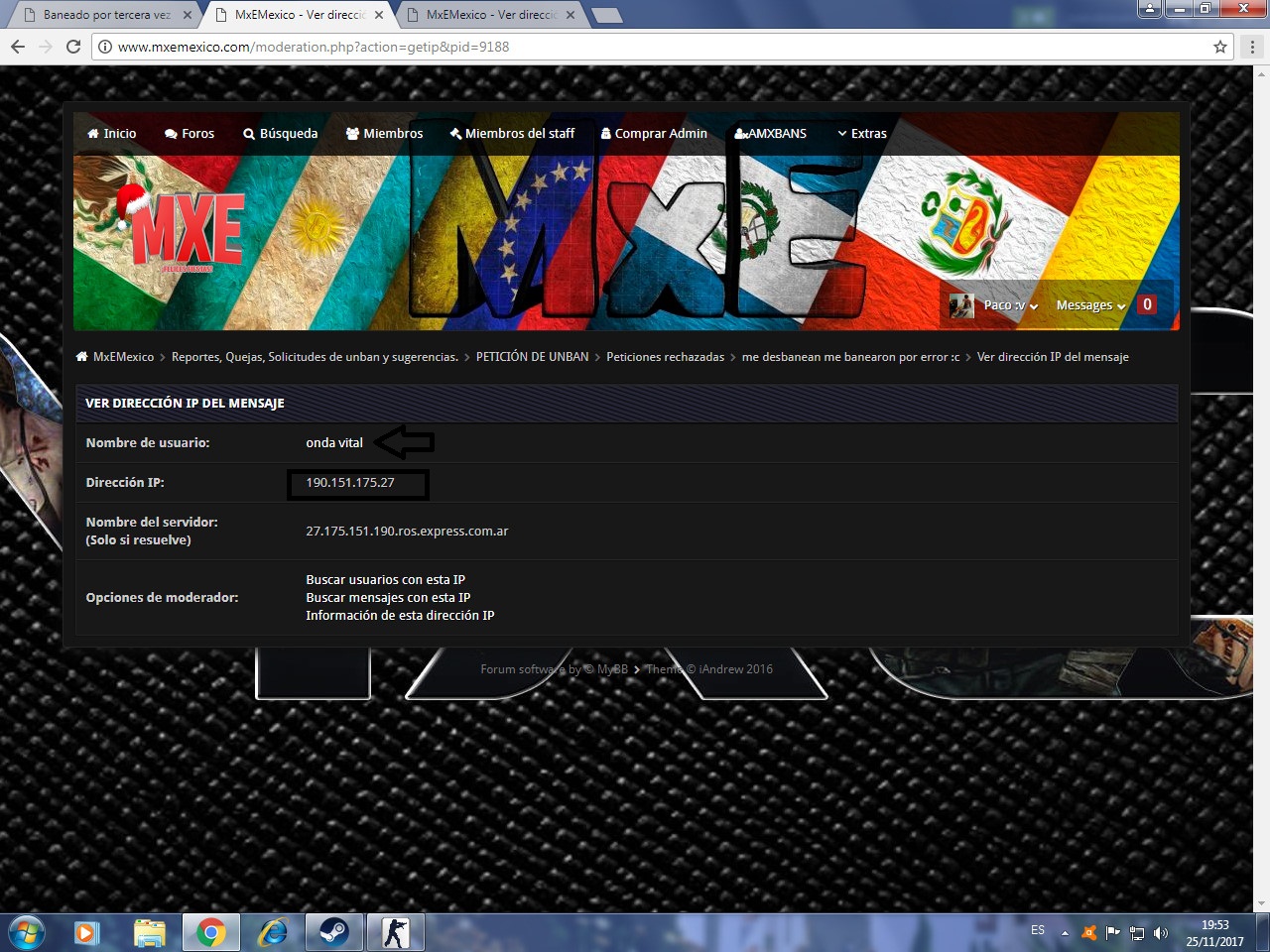This screenshot has height=952, width=1270.
Task: Click 'Buscar mensajes con esta IP' link
Action: 388,598
